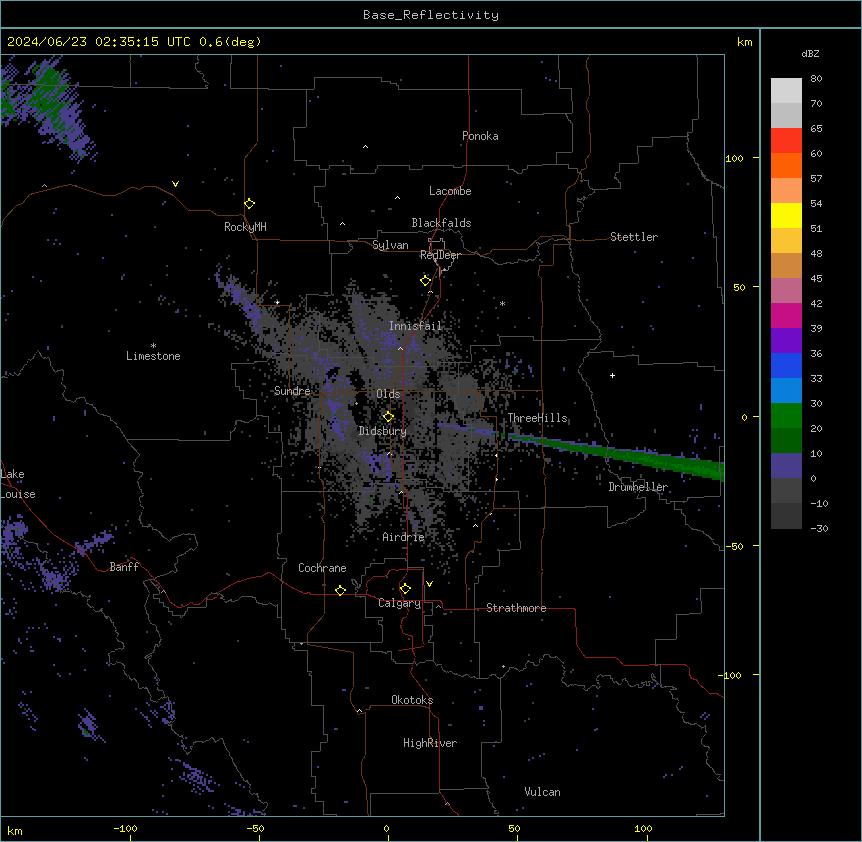The height and width of the screenshot is (842, 862).
Task: Click the Cochrane city label
Action: [322, 568]
